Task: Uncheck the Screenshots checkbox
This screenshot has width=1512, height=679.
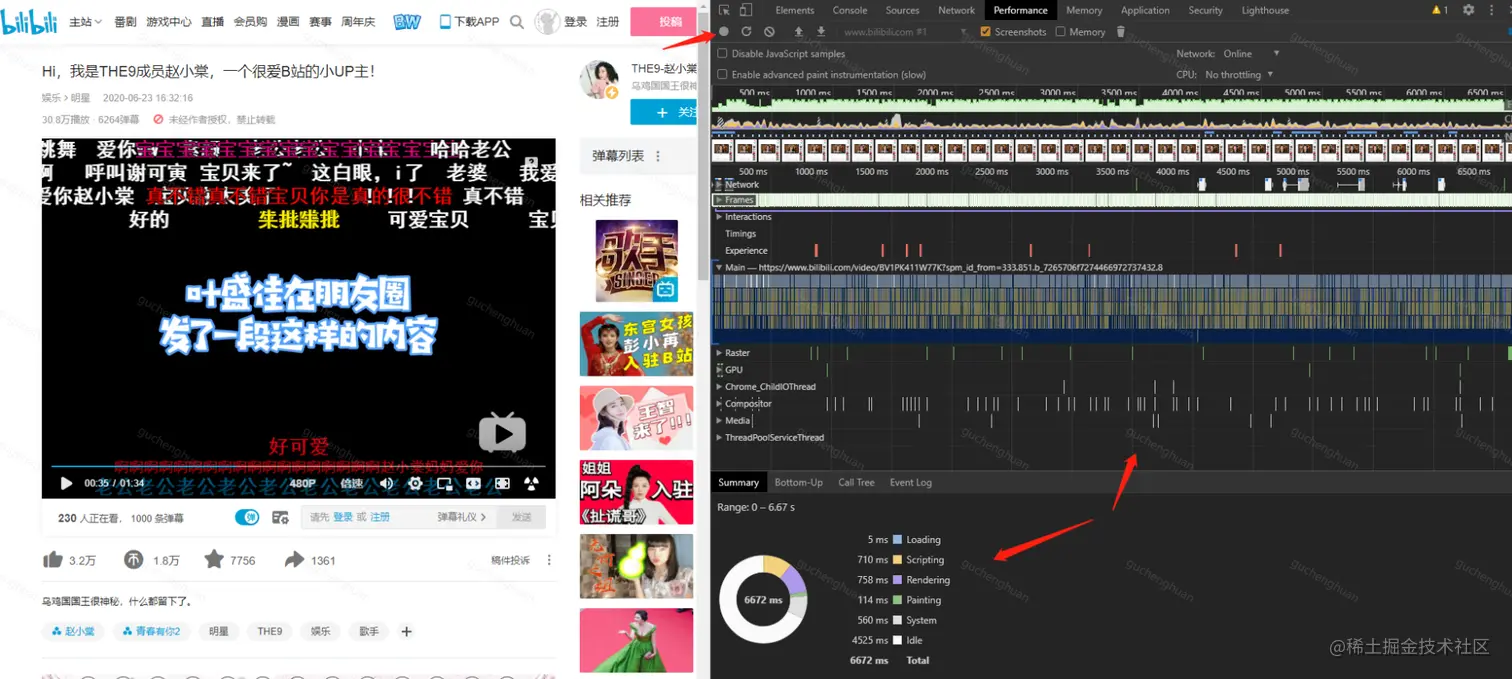Action: [x=985, y=32]
